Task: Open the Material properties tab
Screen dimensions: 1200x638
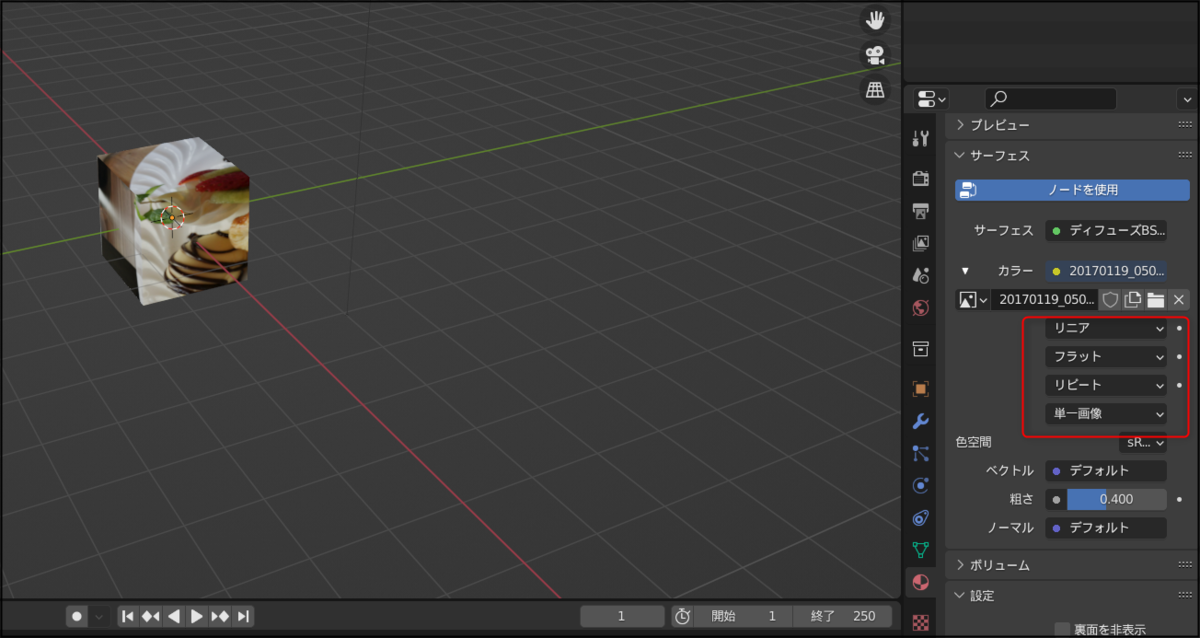Action: point(920,583)
